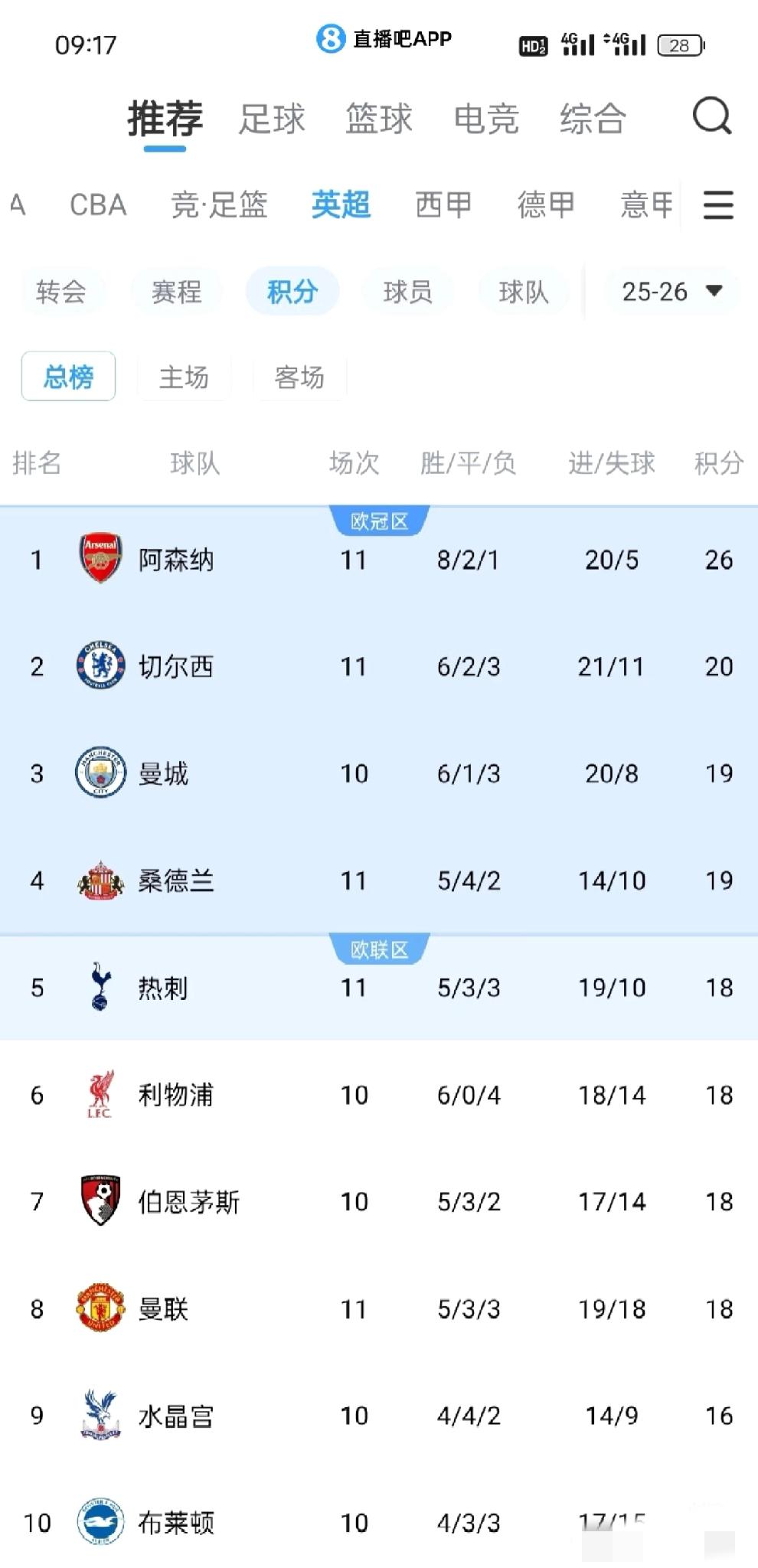Tap the Arsenal club crest
The image size is (758, 1568).
[100, 559]
